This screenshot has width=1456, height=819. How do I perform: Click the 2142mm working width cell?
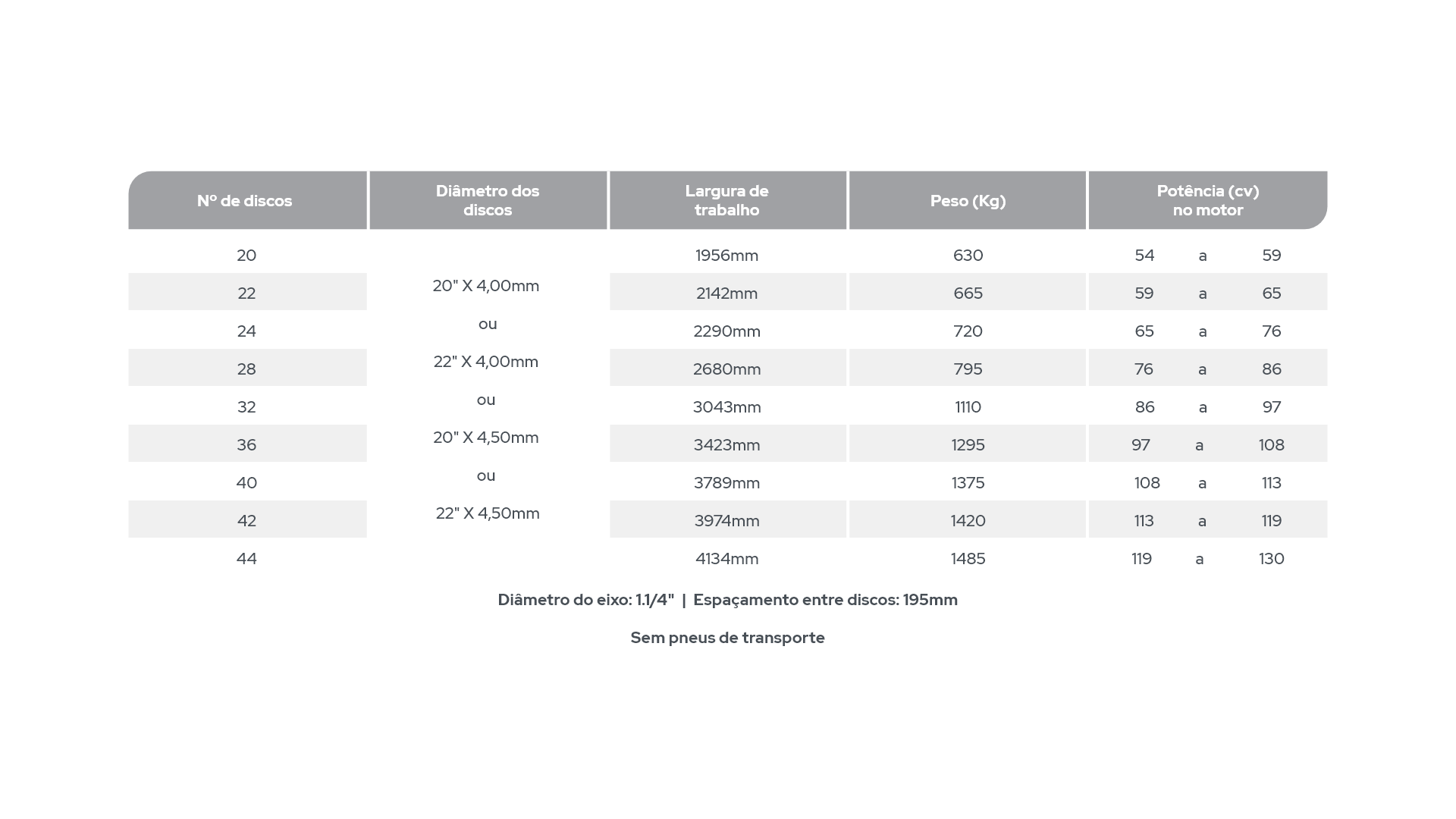[x=727, y=292]
